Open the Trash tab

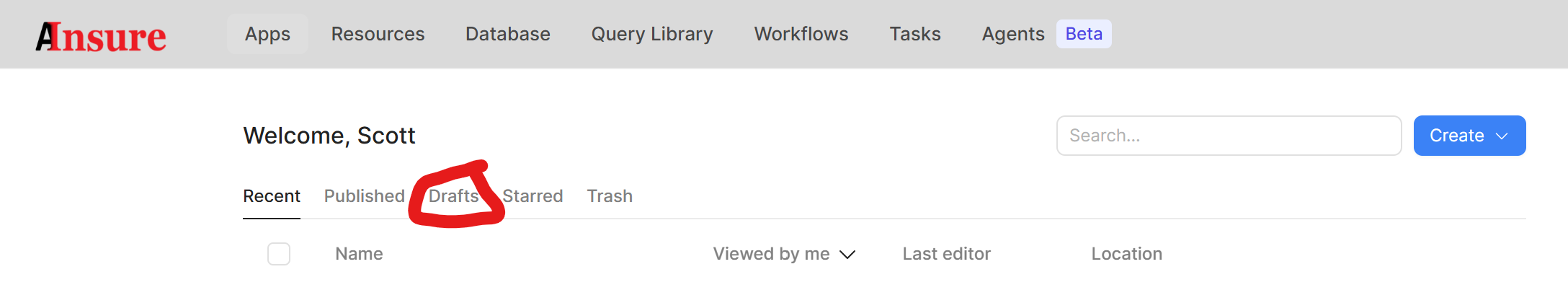pos(610,196)
